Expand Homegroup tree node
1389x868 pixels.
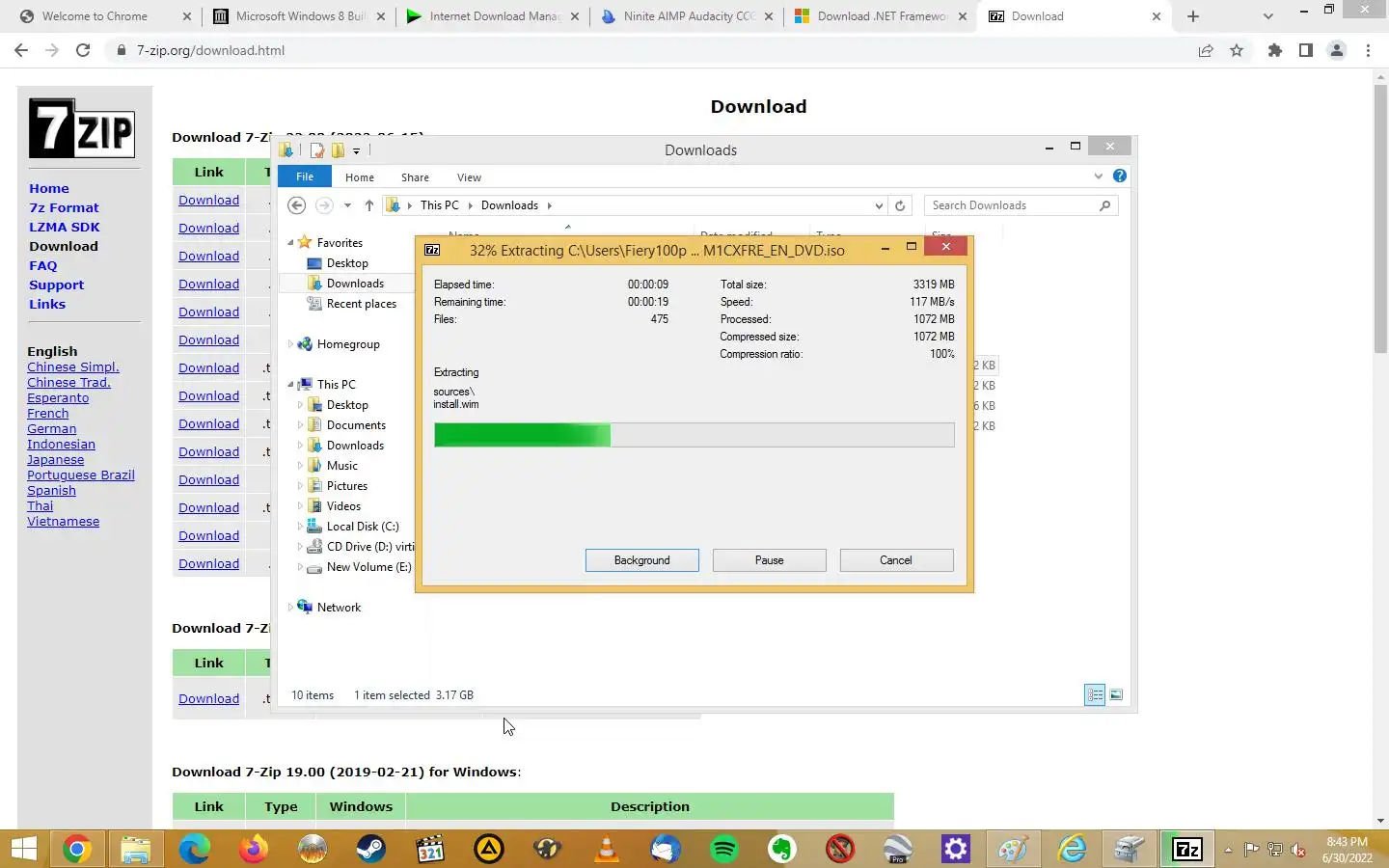tap(290, 344)
